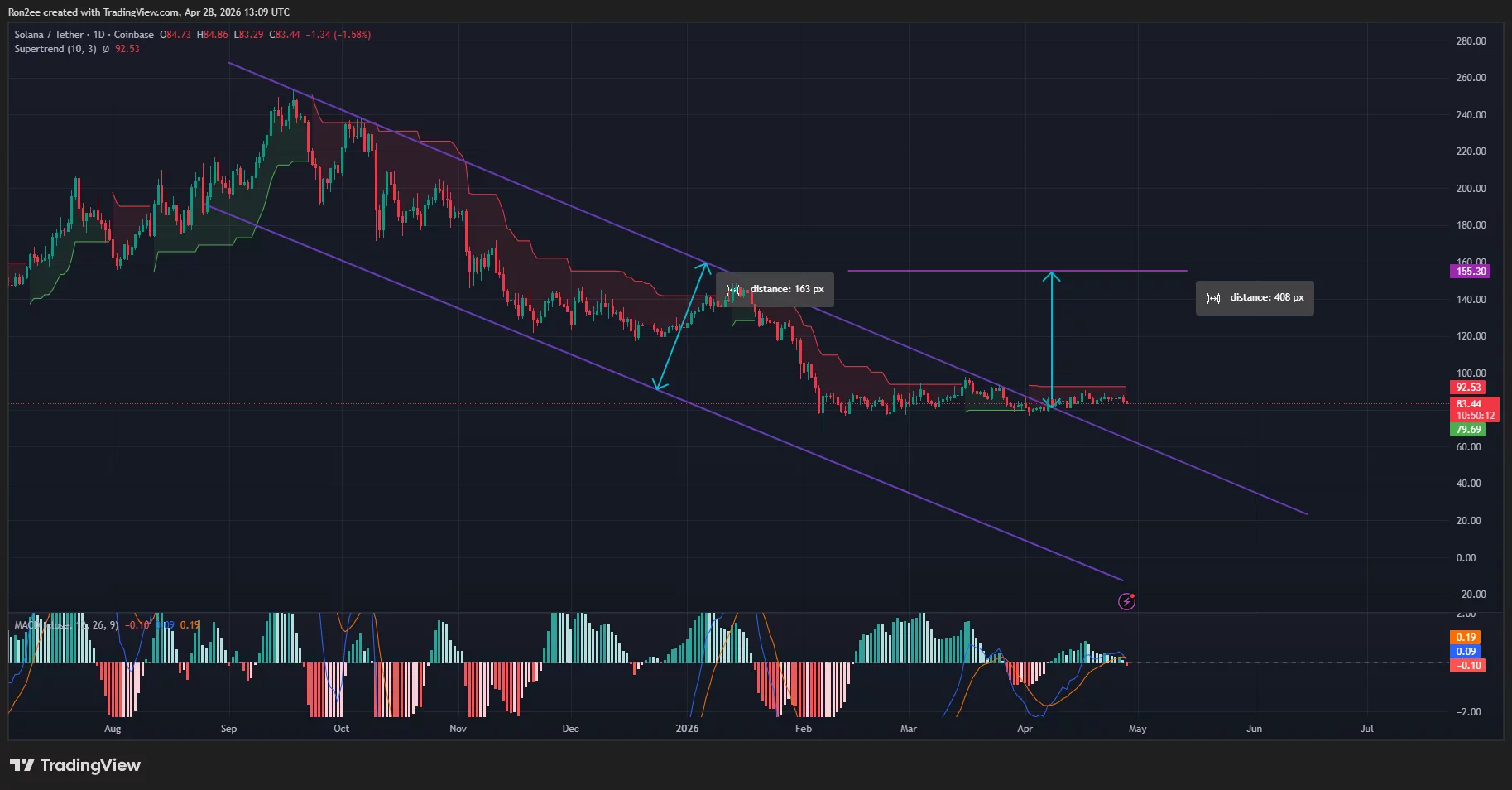Click the lightning bolt quick-trade icon
The height and width of the screenshot is (790, 1512).
pos(1126,601)
